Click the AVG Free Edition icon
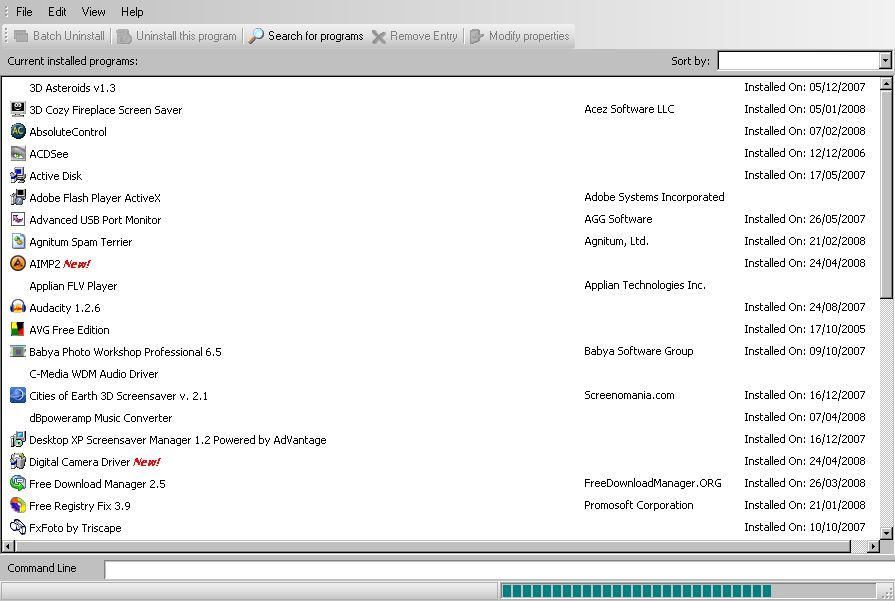 18,329
